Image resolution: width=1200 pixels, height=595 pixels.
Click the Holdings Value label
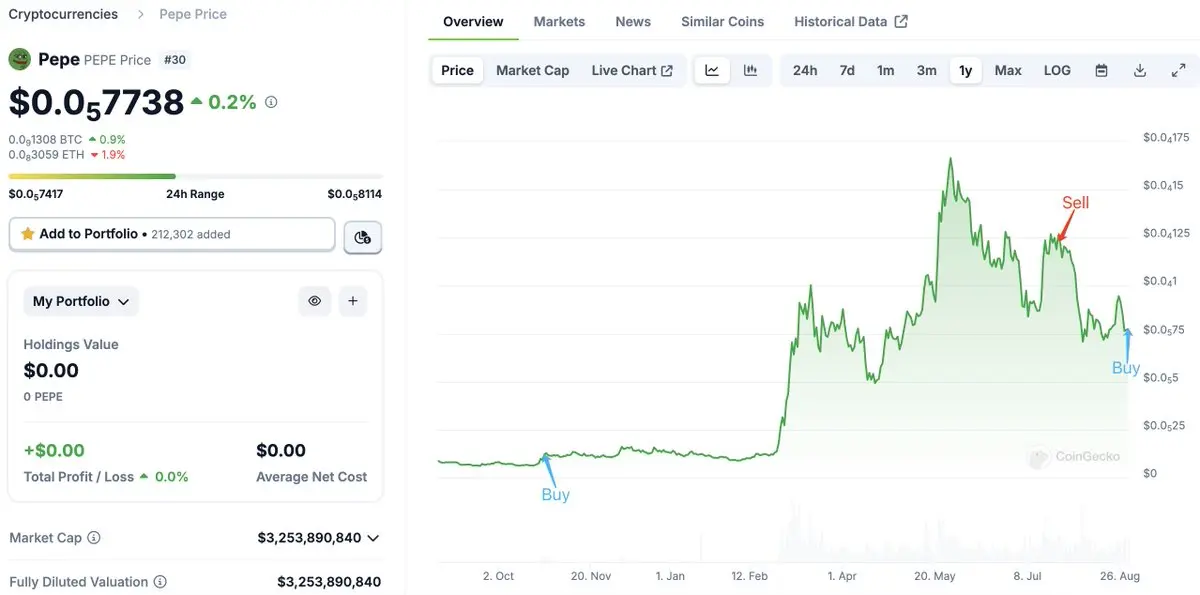71,344
